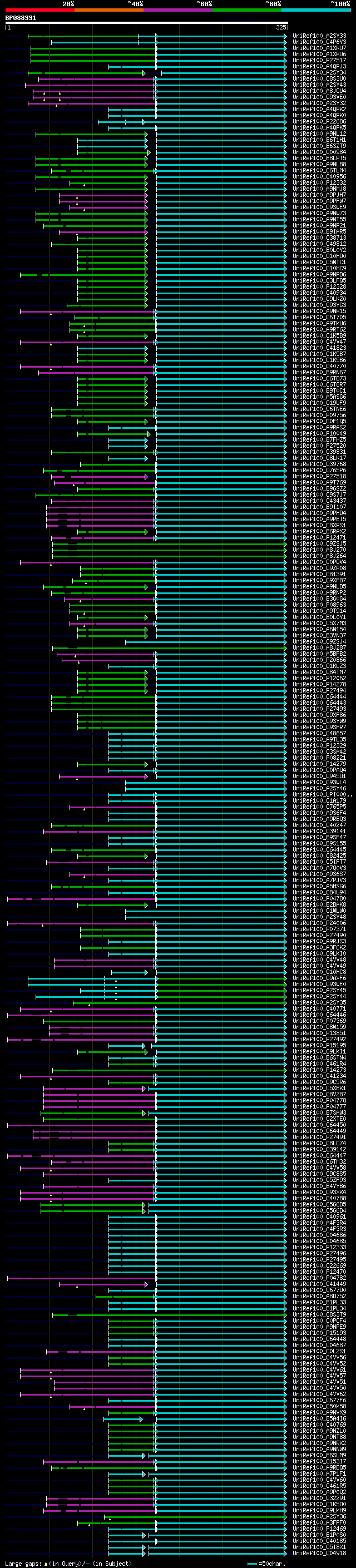The image size is (356, 1568).
Task: Click the purple ~60% identity color swatch
Action: click(x=177, y=10)
